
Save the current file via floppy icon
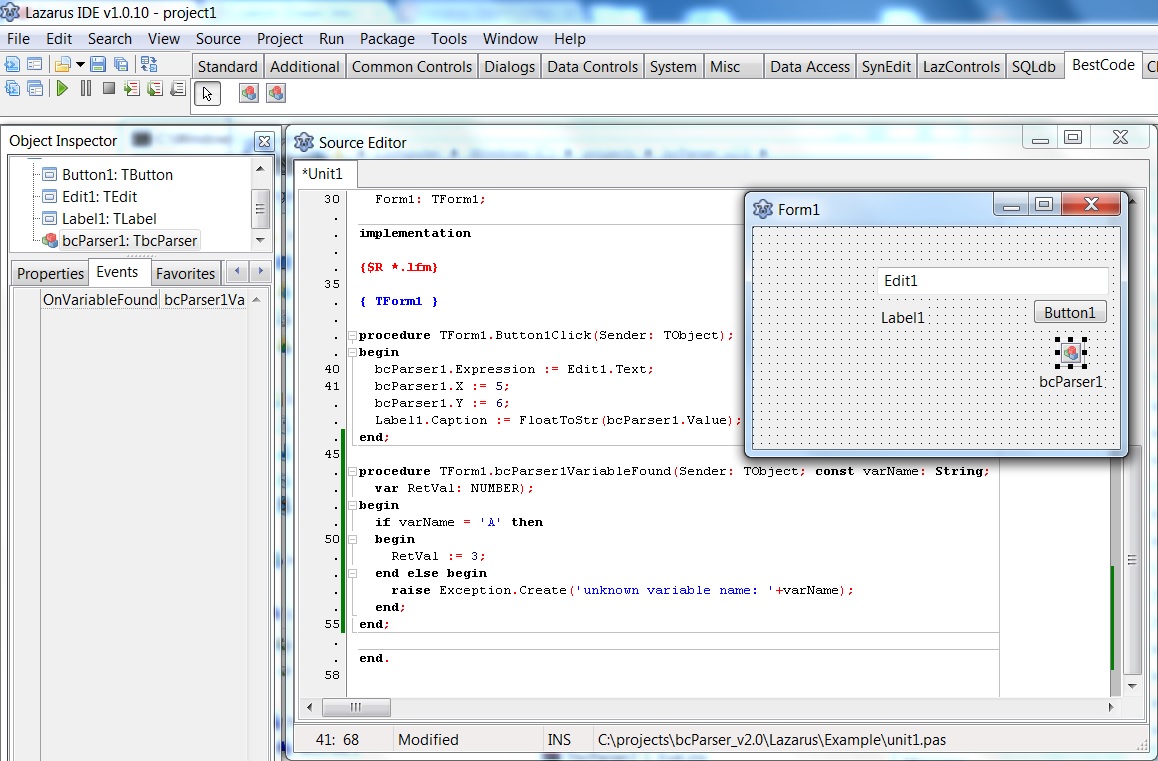(x=98, y=65)
